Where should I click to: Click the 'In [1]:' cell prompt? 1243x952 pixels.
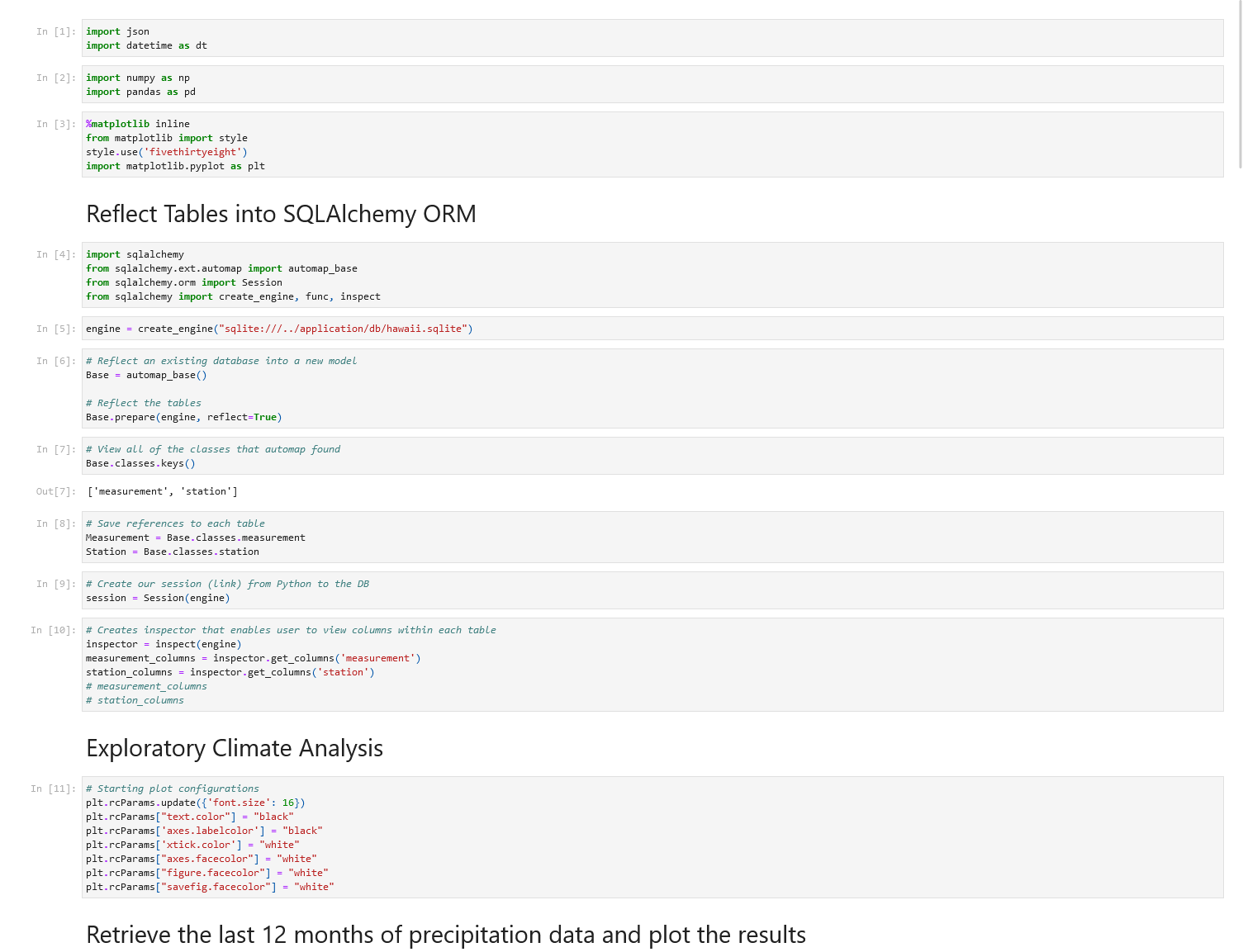coord(56,31)
